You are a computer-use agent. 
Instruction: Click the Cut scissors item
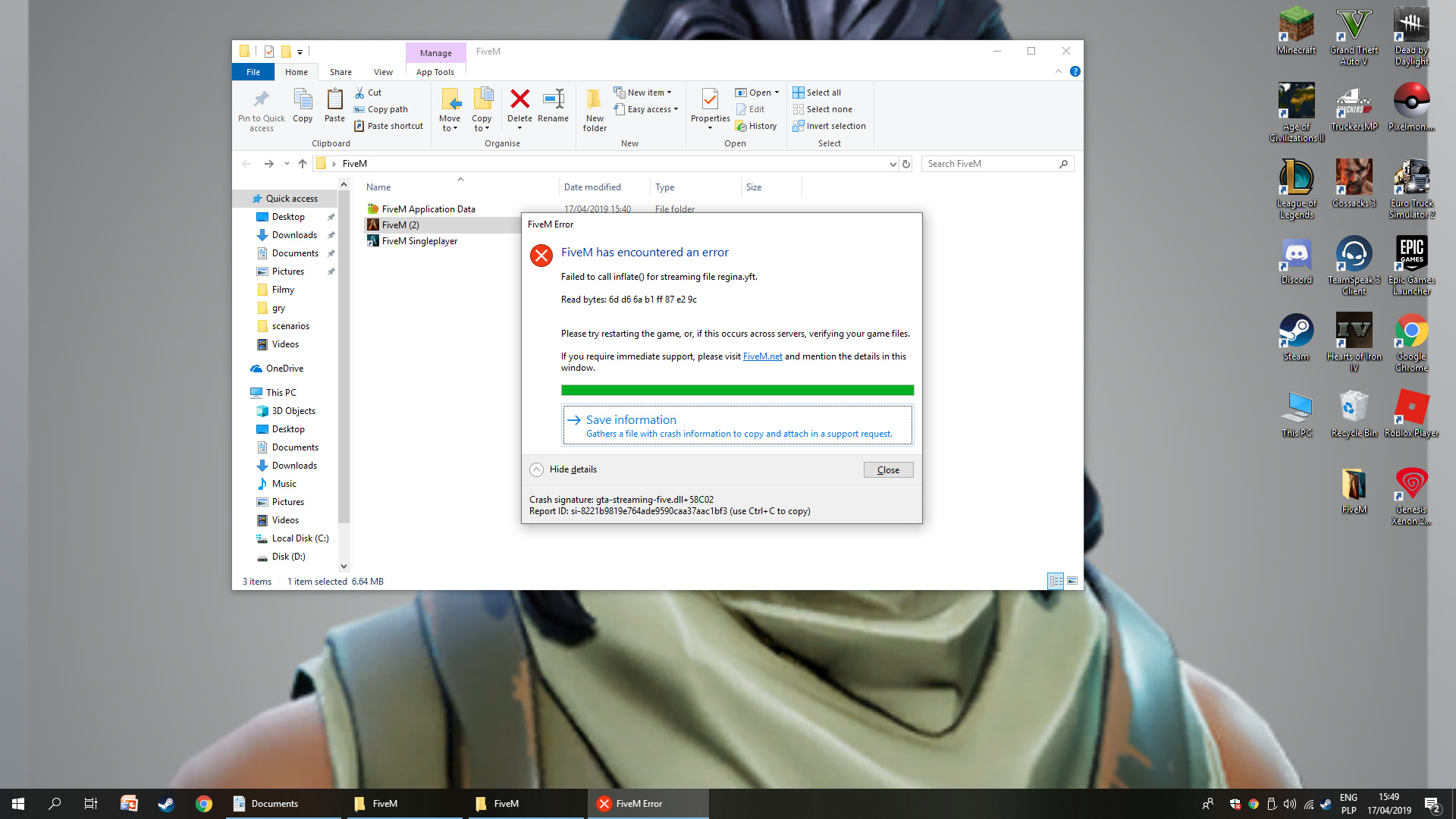pyautogui.click(x=369, y=93)
